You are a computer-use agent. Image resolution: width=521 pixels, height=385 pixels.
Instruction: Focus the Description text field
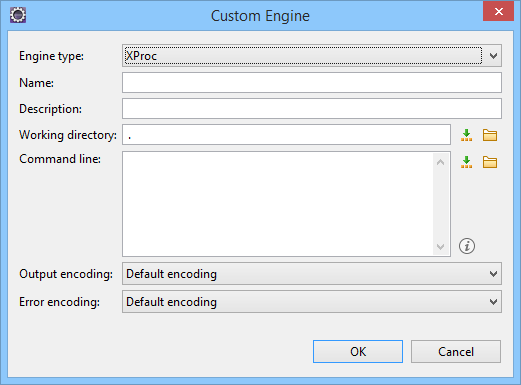click(x=312, y=109)
